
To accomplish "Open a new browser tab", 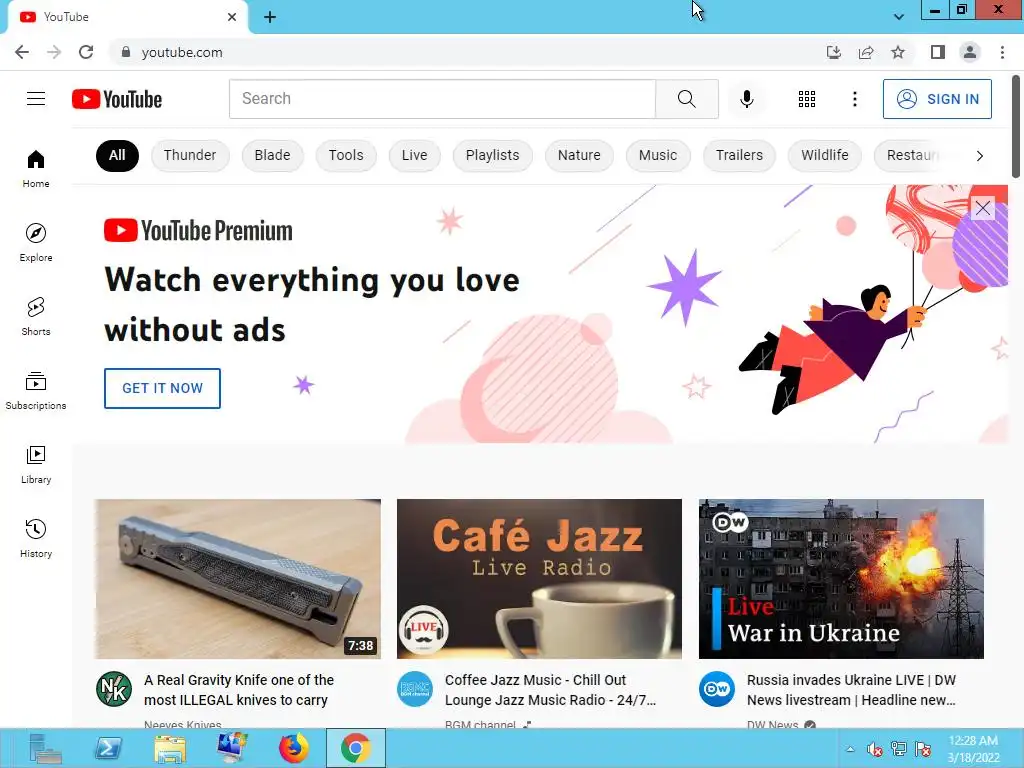I will [x=270, y=17].
